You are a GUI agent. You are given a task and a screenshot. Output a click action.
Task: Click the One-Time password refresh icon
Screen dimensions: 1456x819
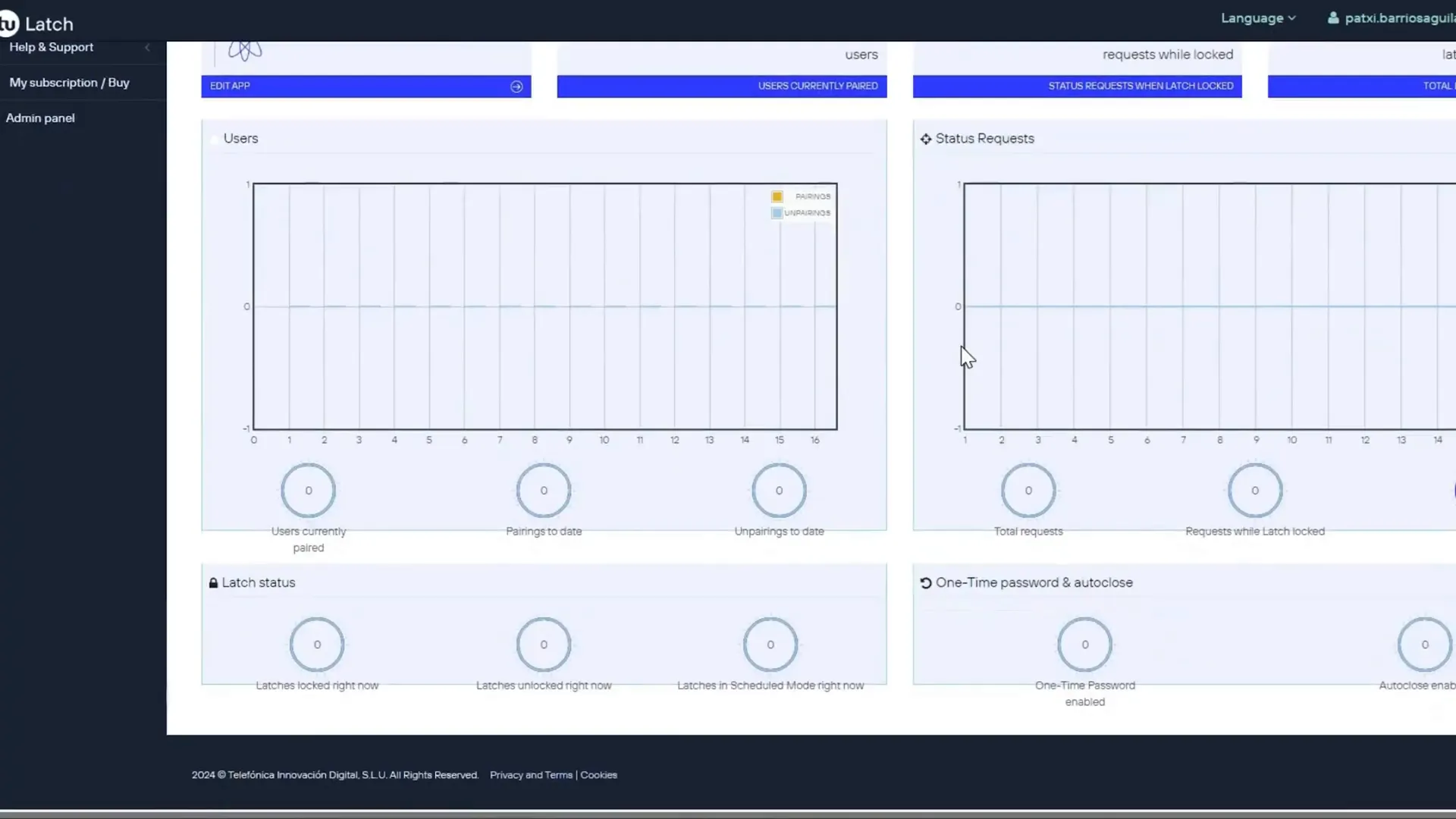pyautogui.click(x=926, y=583)
